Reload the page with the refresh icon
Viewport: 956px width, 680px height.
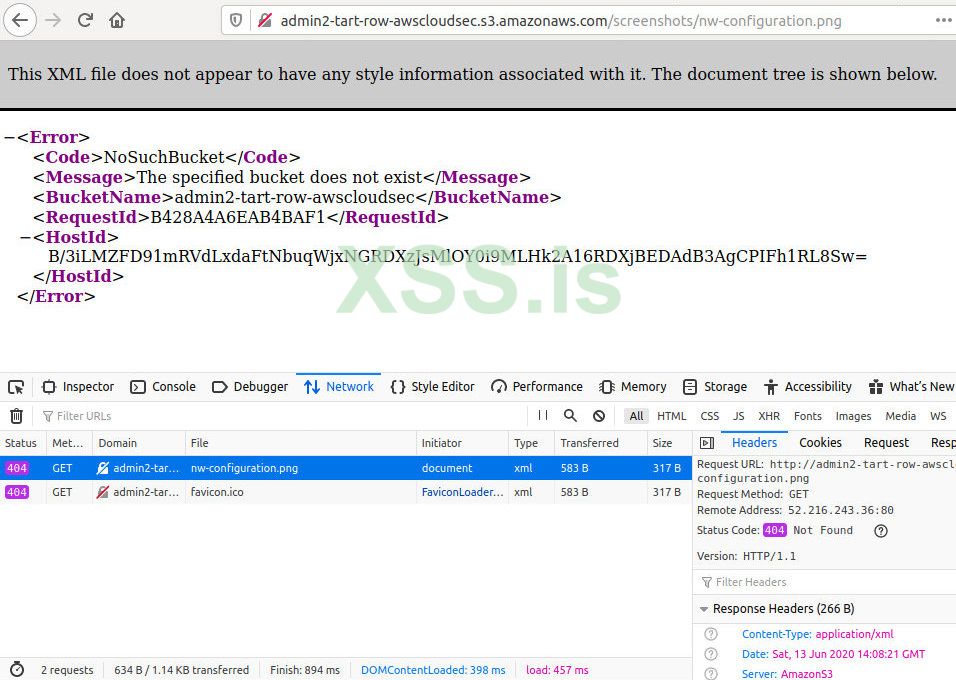click(85, 20)
